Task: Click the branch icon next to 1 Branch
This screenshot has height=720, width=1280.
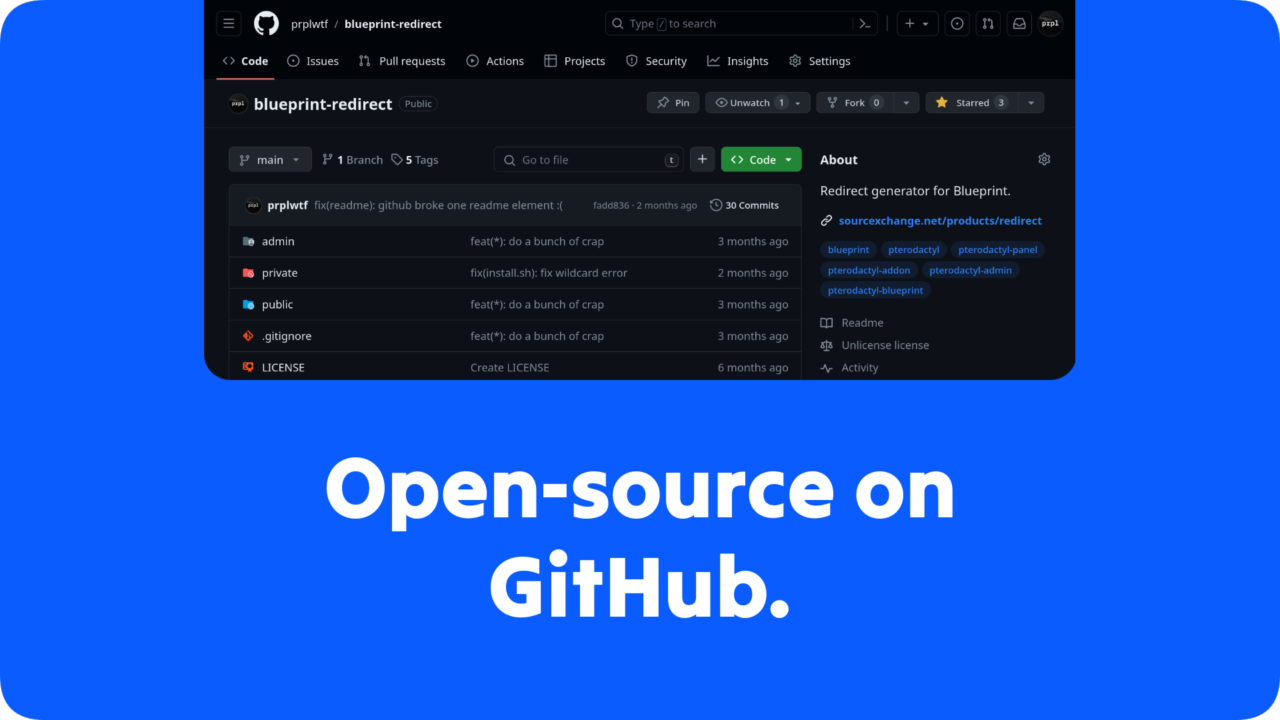Action: (327, 159)
